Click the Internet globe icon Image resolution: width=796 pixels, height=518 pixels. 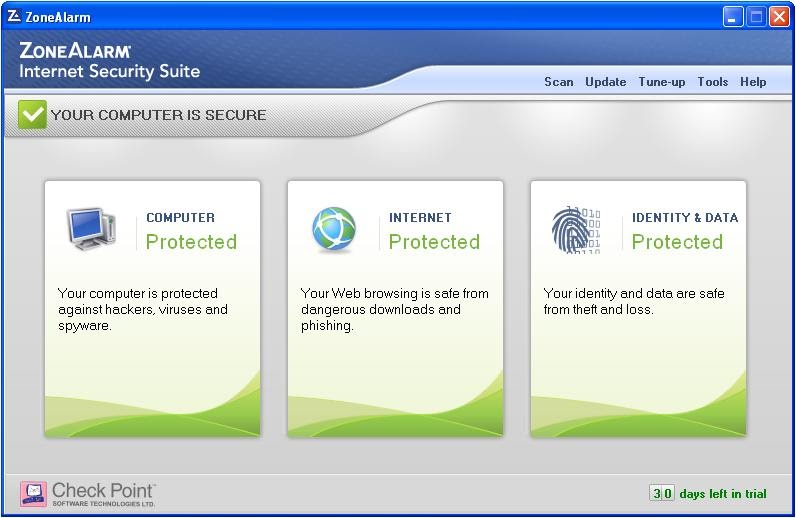pos(334,230)
